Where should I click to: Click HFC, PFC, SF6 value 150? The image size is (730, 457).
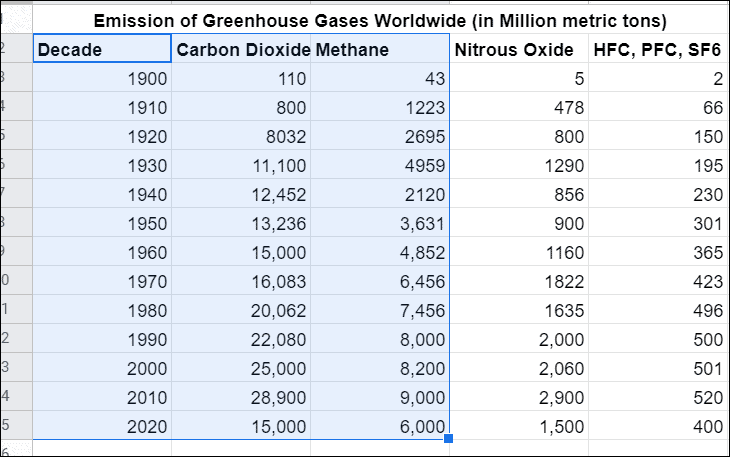tap(658, 135)
